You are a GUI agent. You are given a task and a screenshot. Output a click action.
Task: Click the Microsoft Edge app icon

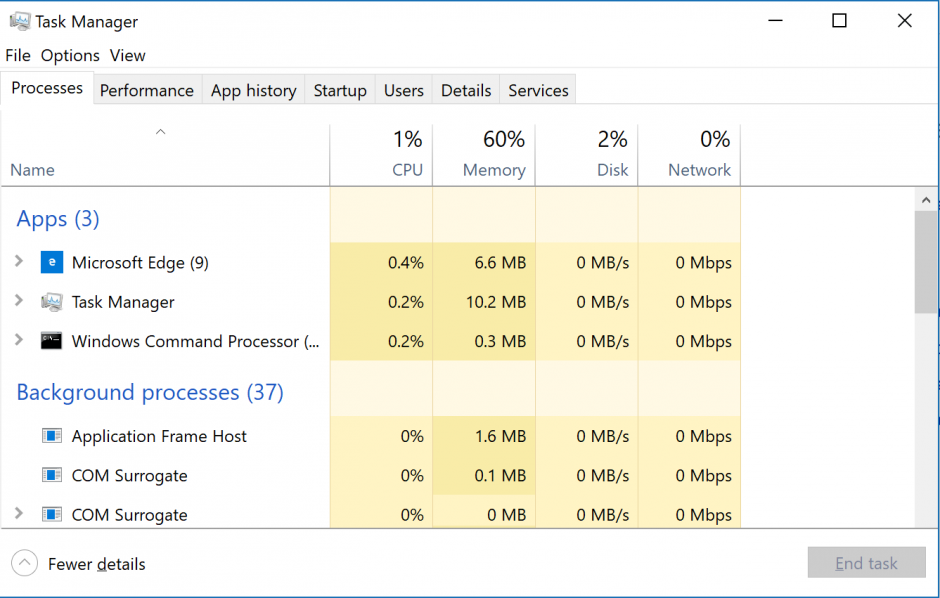pyautogui.click(x=52, y=262)
